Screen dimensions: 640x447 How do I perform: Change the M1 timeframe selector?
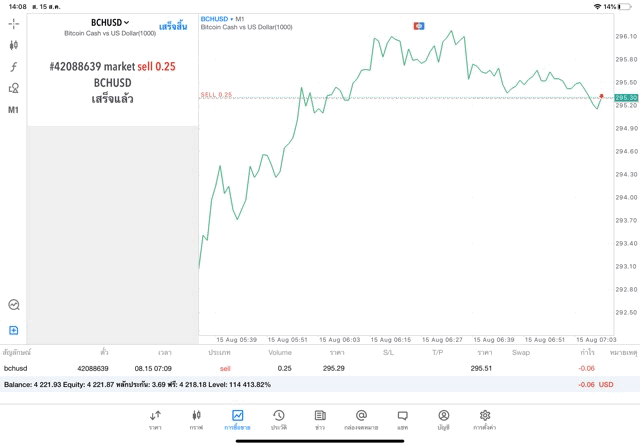(14, 110)
